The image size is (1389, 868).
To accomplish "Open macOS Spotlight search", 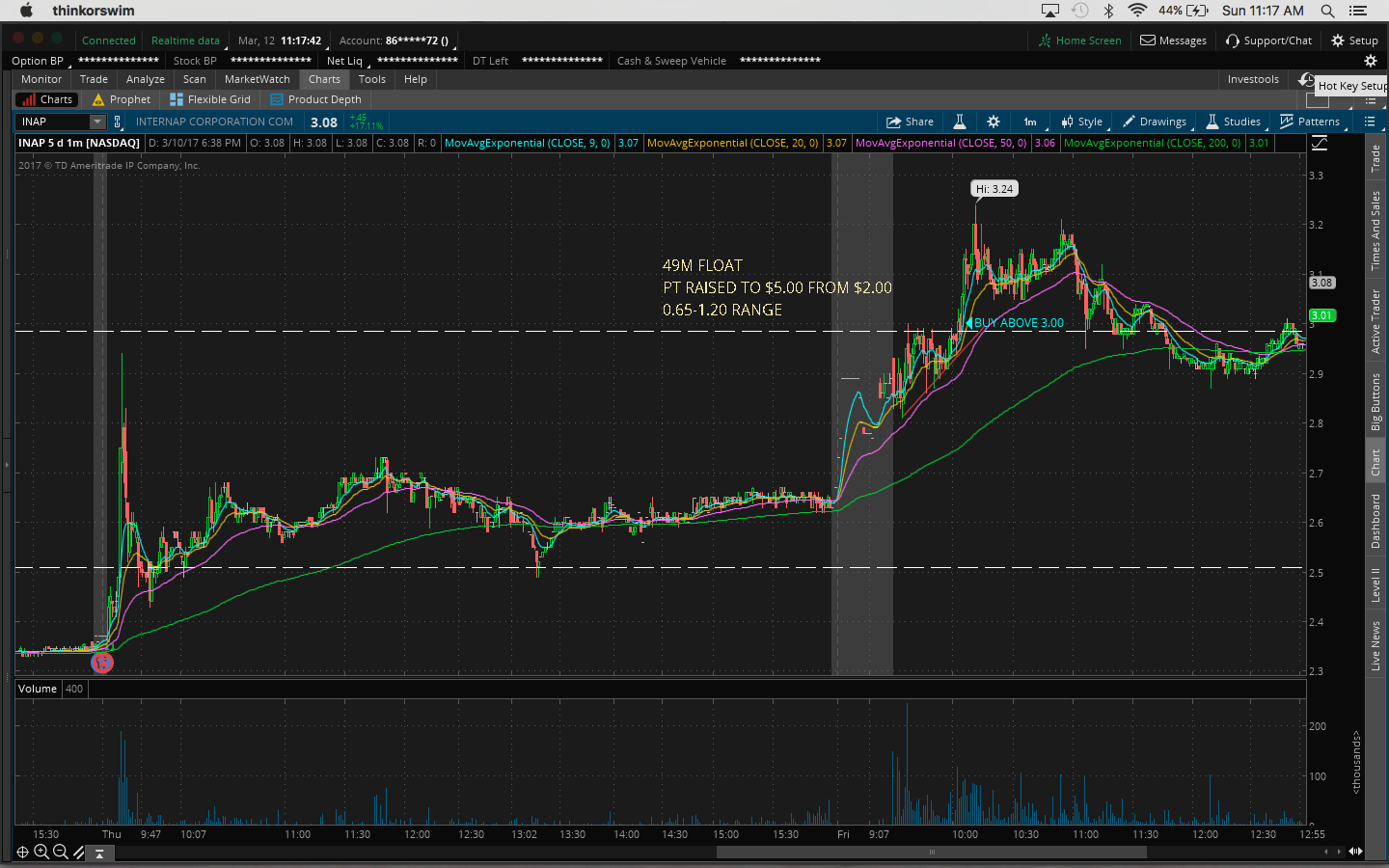I will click(1327, 11).
